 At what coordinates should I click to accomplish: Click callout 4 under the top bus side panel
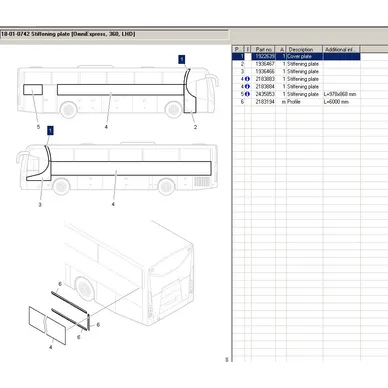point(106,127)
